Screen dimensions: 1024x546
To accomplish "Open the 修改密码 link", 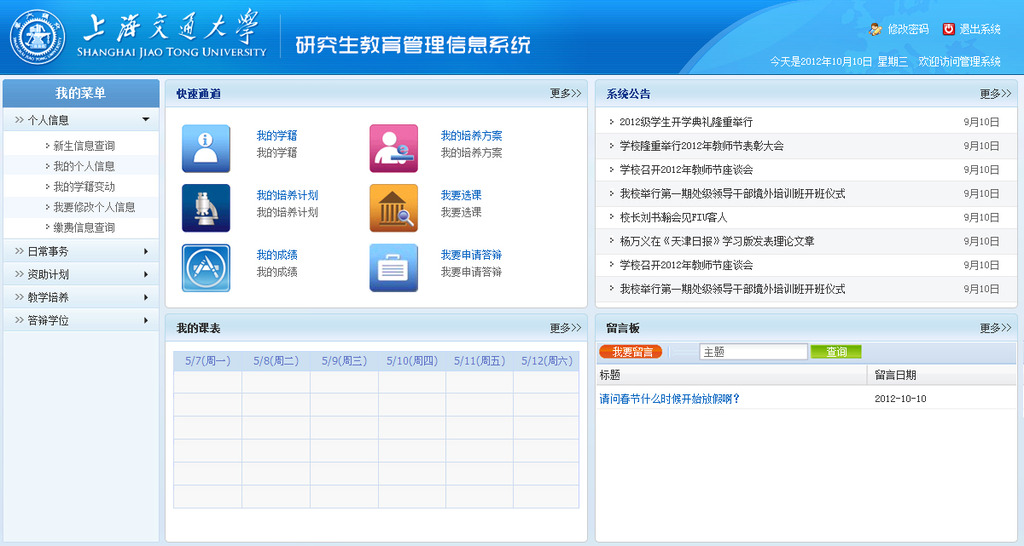I will [x=908, y=29].
